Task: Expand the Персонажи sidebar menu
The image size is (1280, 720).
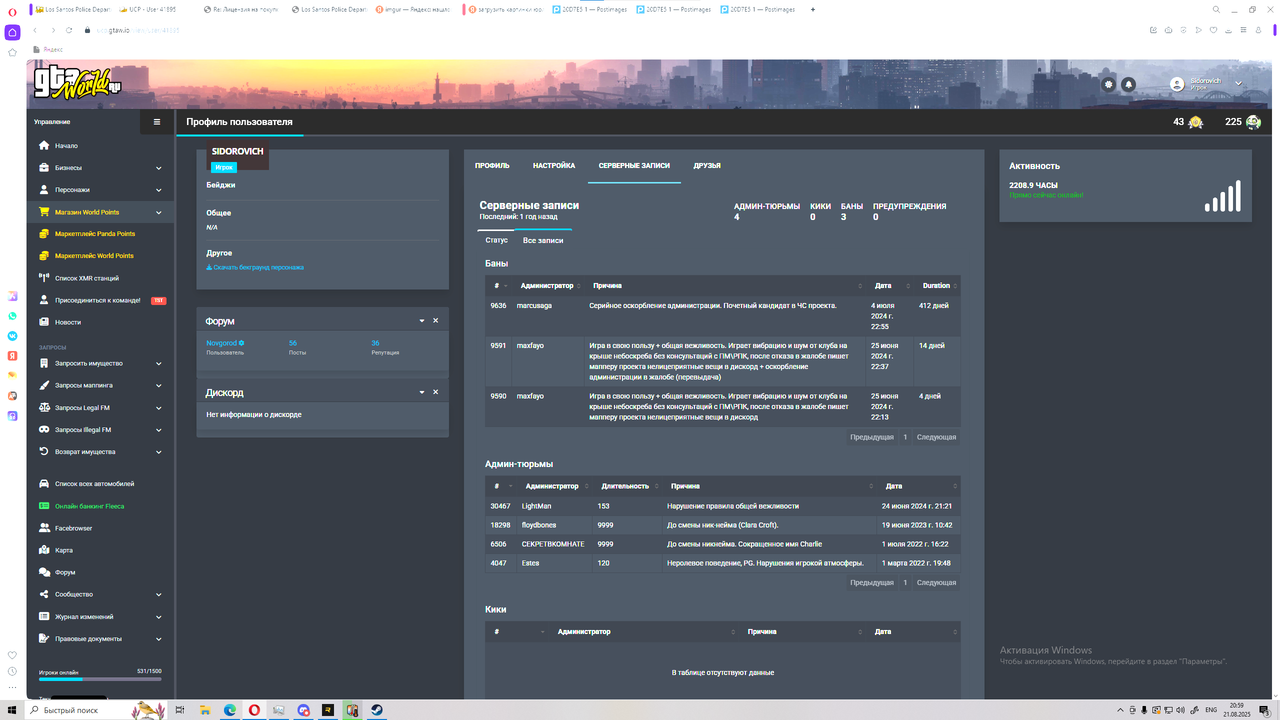Action: [100, 189]
